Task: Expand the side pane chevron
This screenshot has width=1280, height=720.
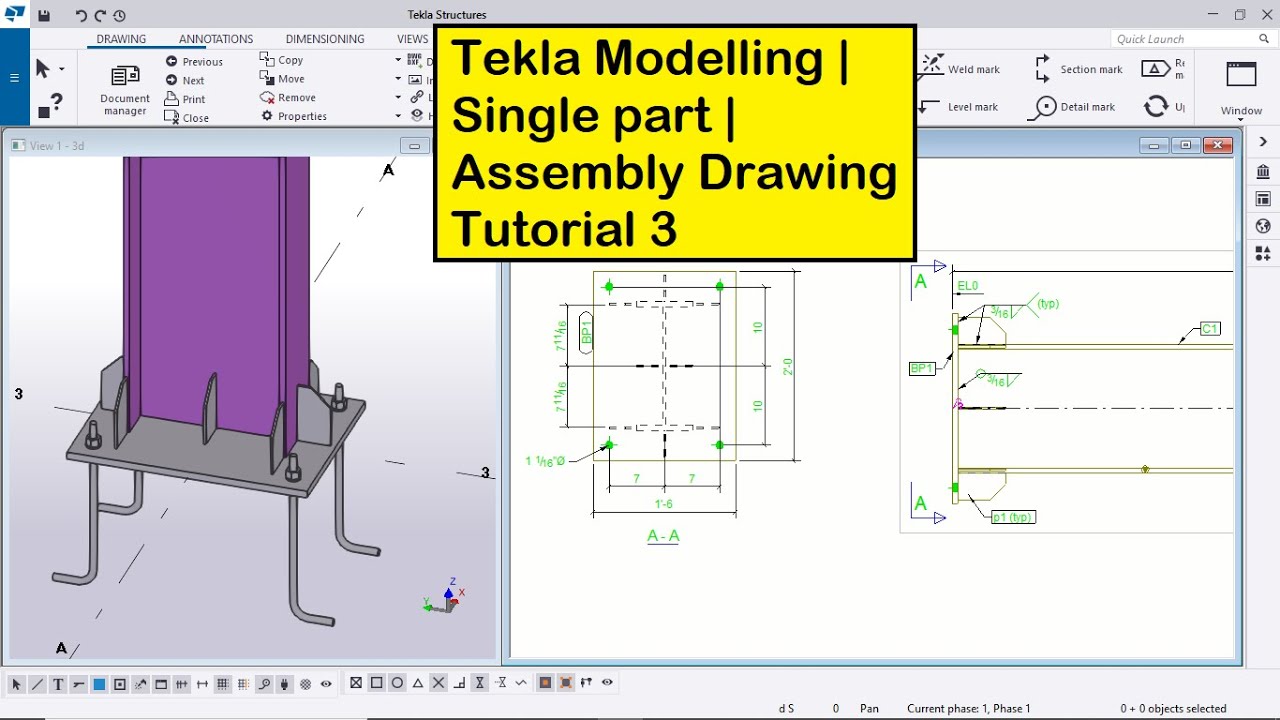Action: [x=1263, y=142]
